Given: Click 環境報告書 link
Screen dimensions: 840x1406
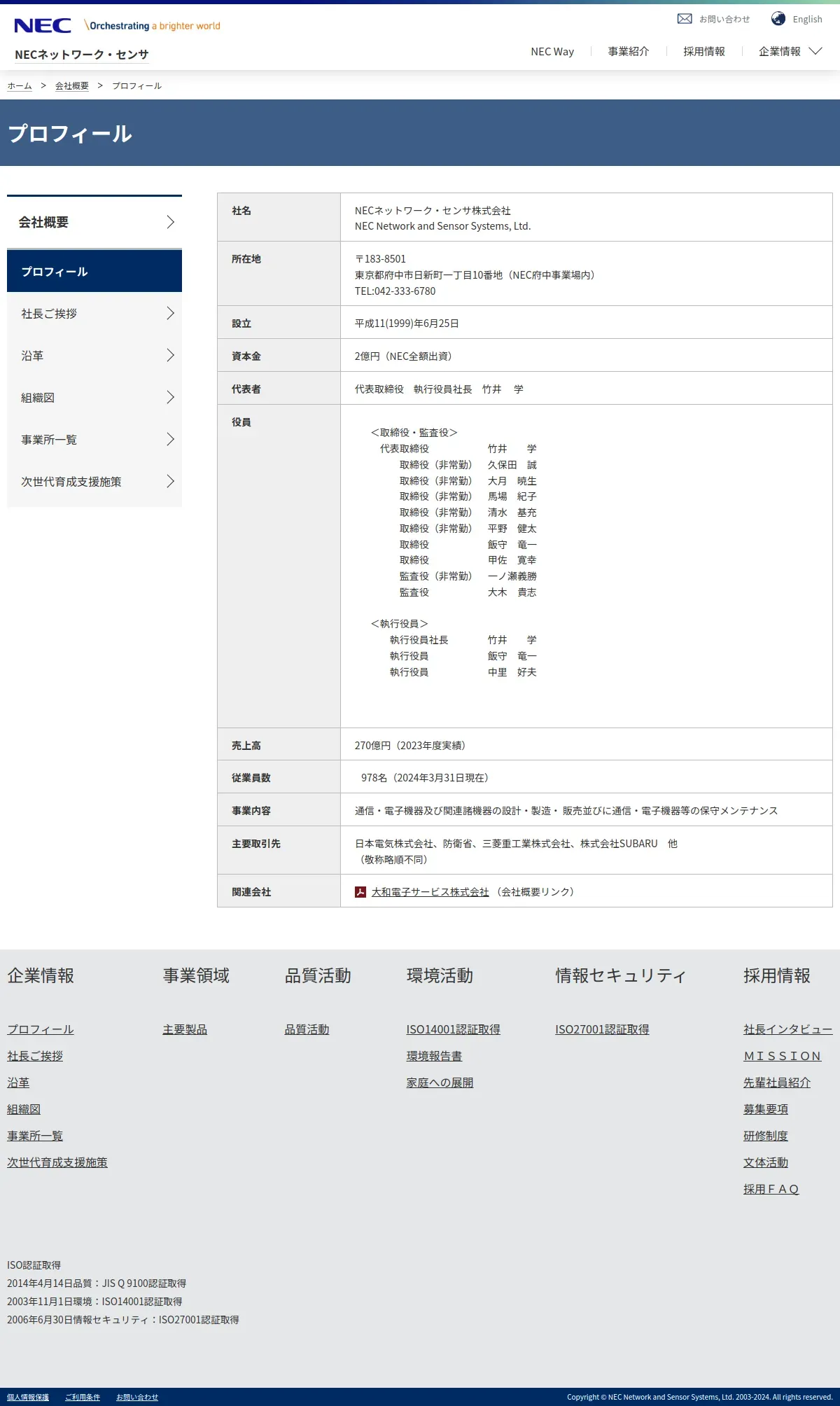Looking at the screenshot, I should (x=434, y=1055).
